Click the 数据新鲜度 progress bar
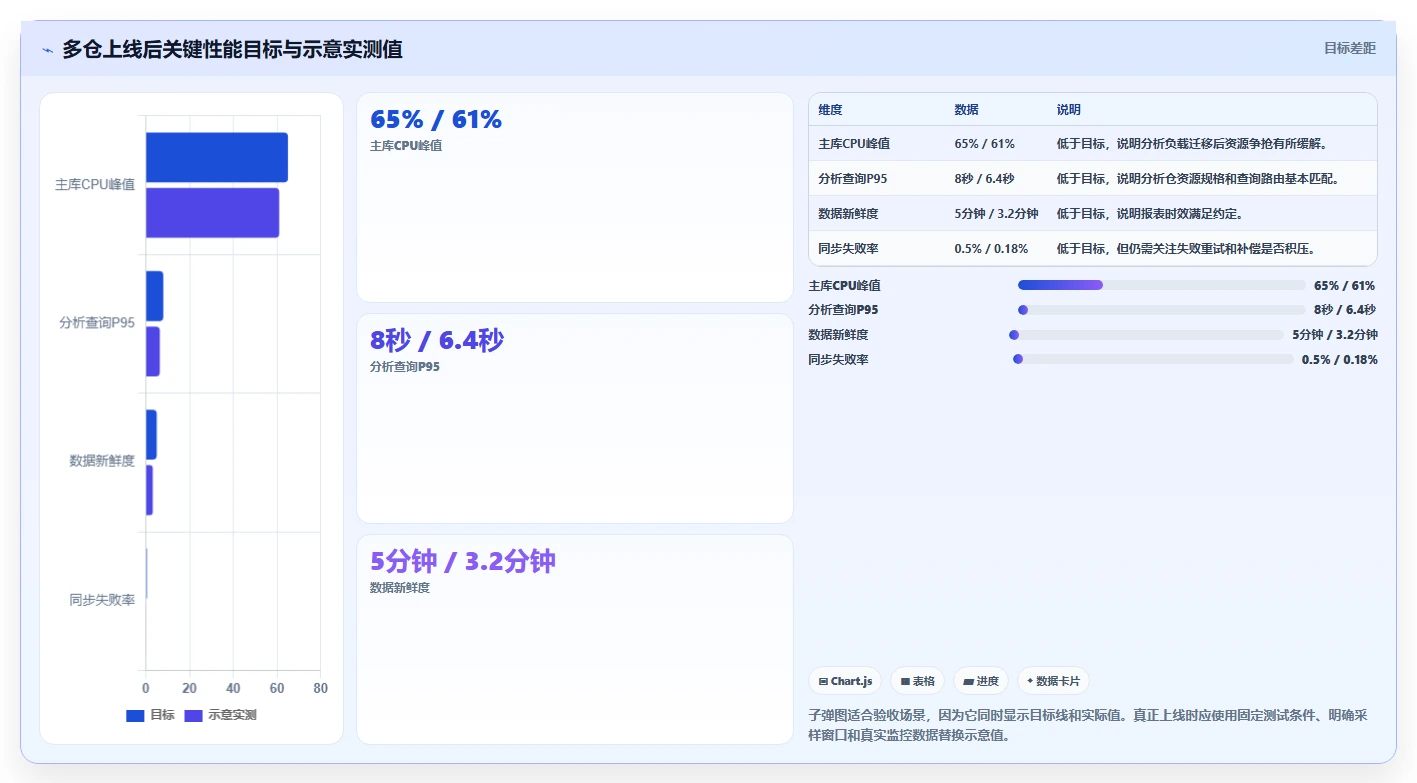This screenshot has width=1417, height=783. (1146, 335)
